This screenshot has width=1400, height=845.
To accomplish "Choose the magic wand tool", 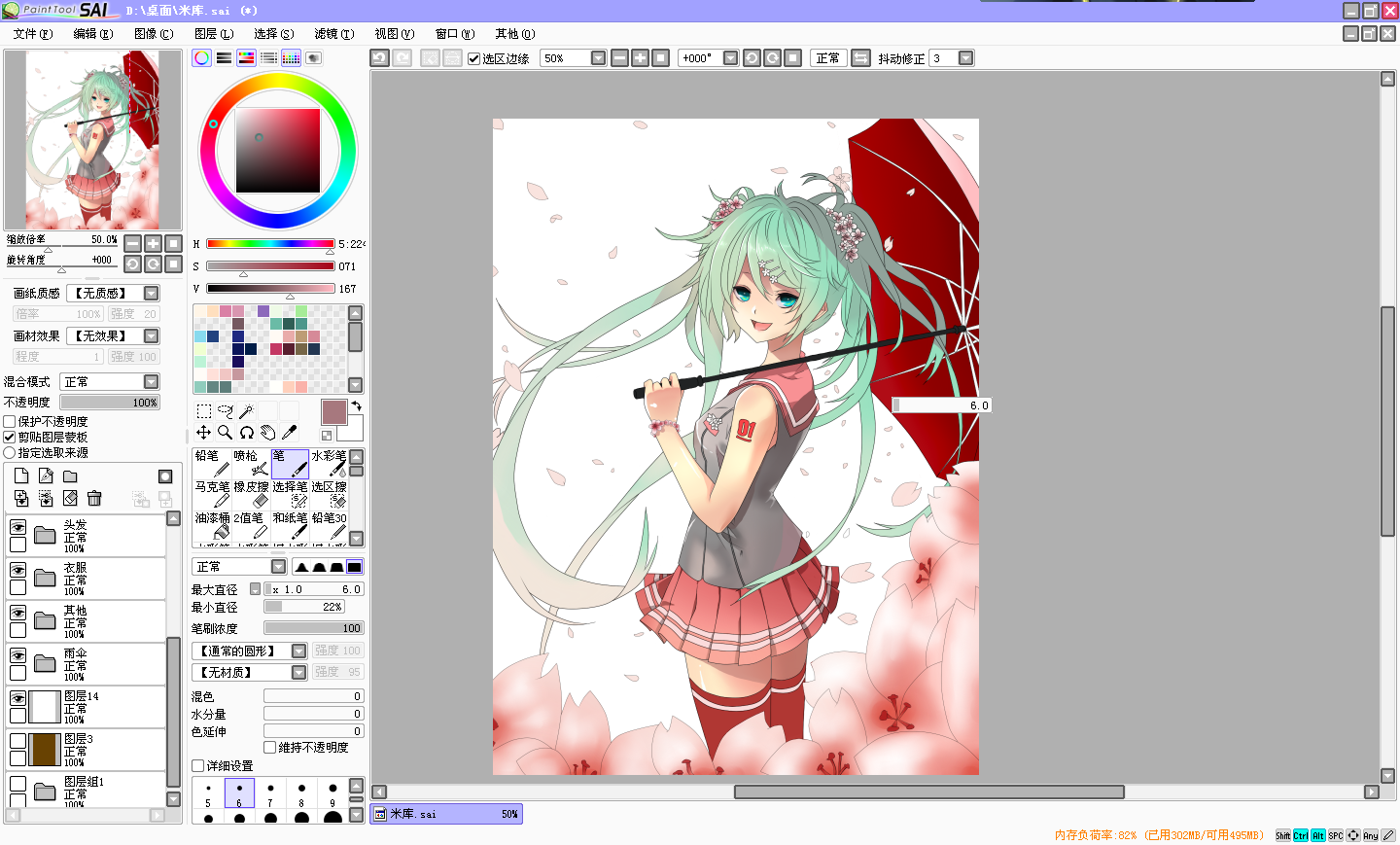I will 246,411.
